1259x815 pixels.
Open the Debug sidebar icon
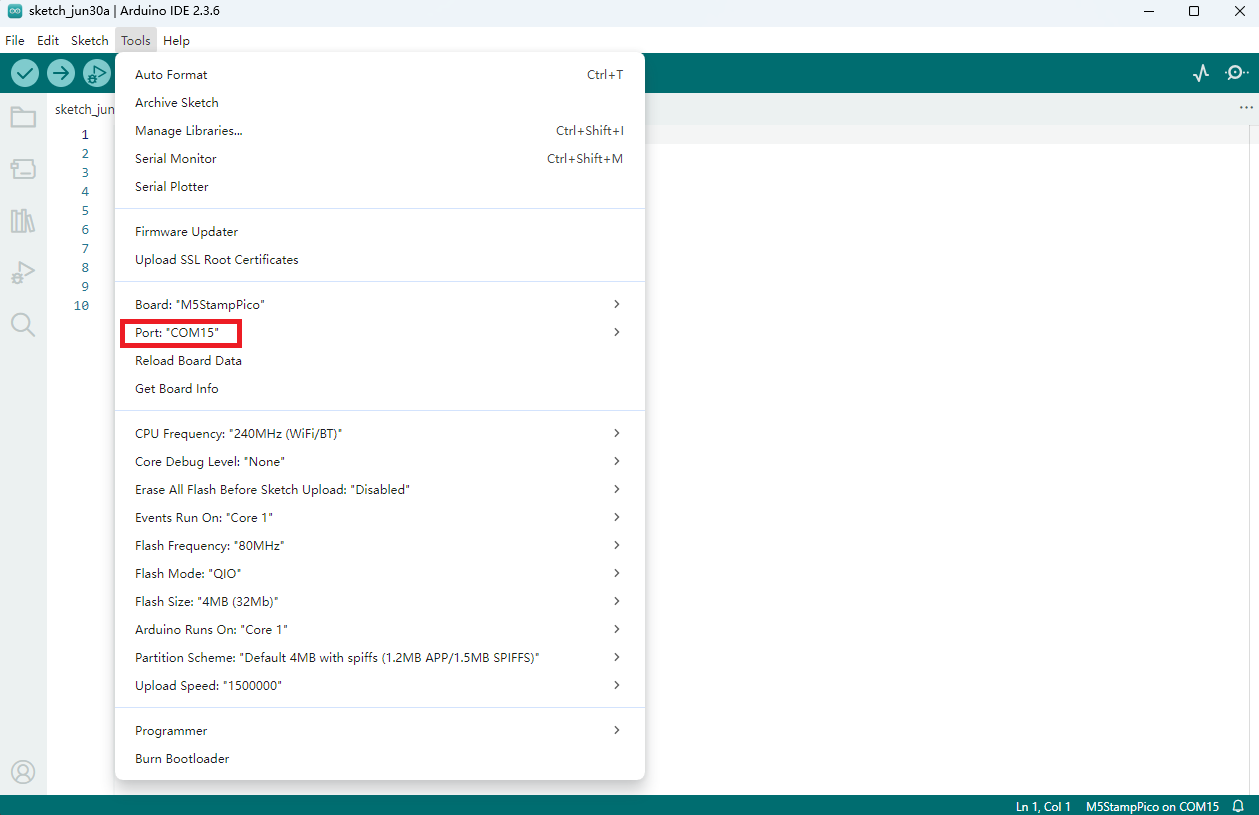coord(23,273)
